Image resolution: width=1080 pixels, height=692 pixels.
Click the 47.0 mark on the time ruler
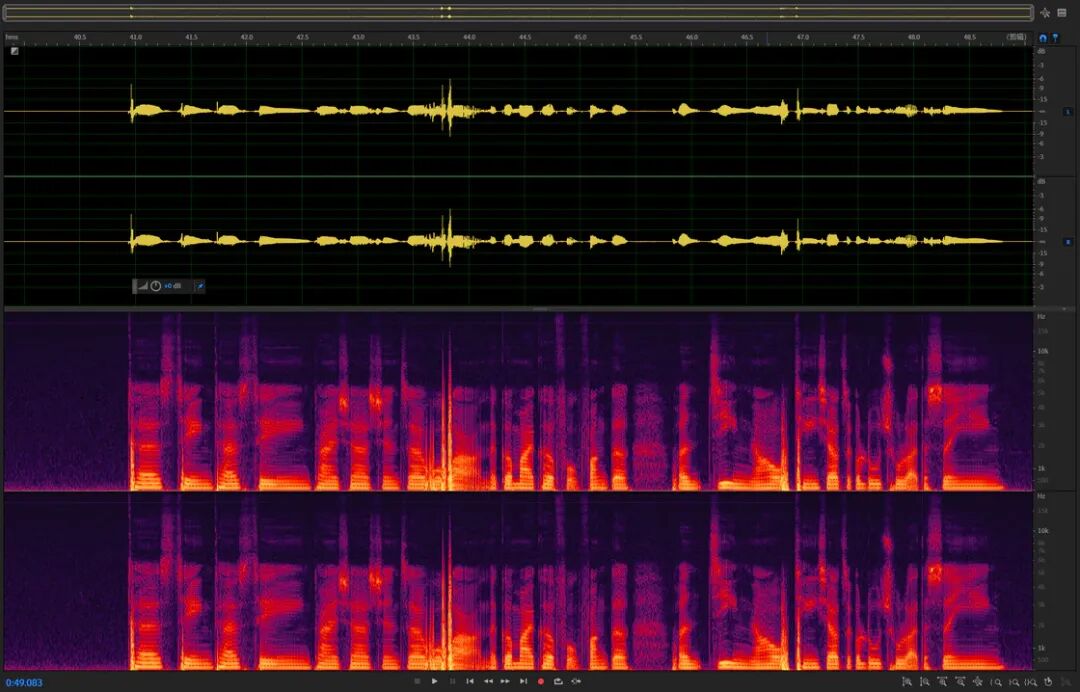[802, 37]
